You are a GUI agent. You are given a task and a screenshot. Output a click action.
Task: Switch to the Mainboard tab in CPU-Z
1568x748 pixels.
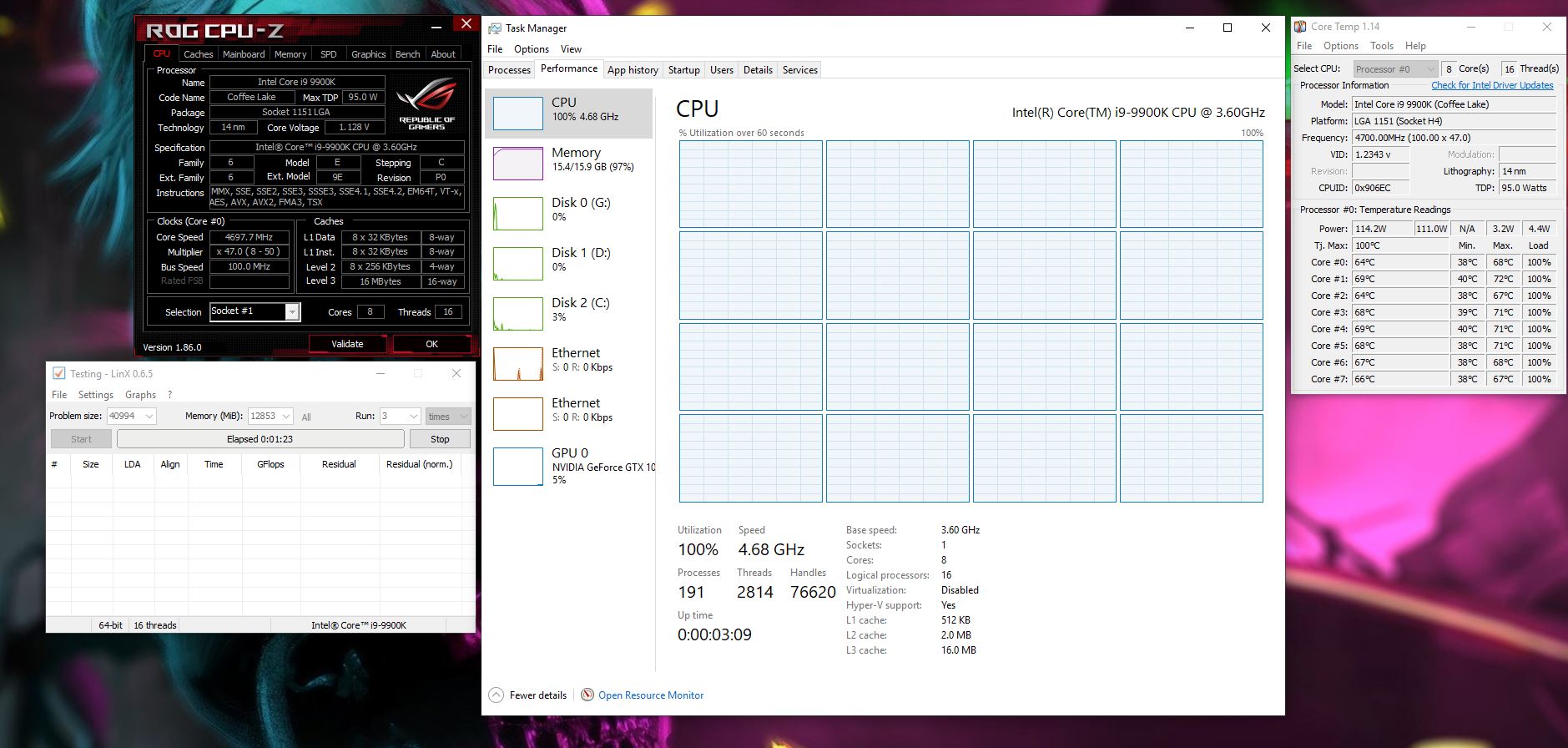244,54
